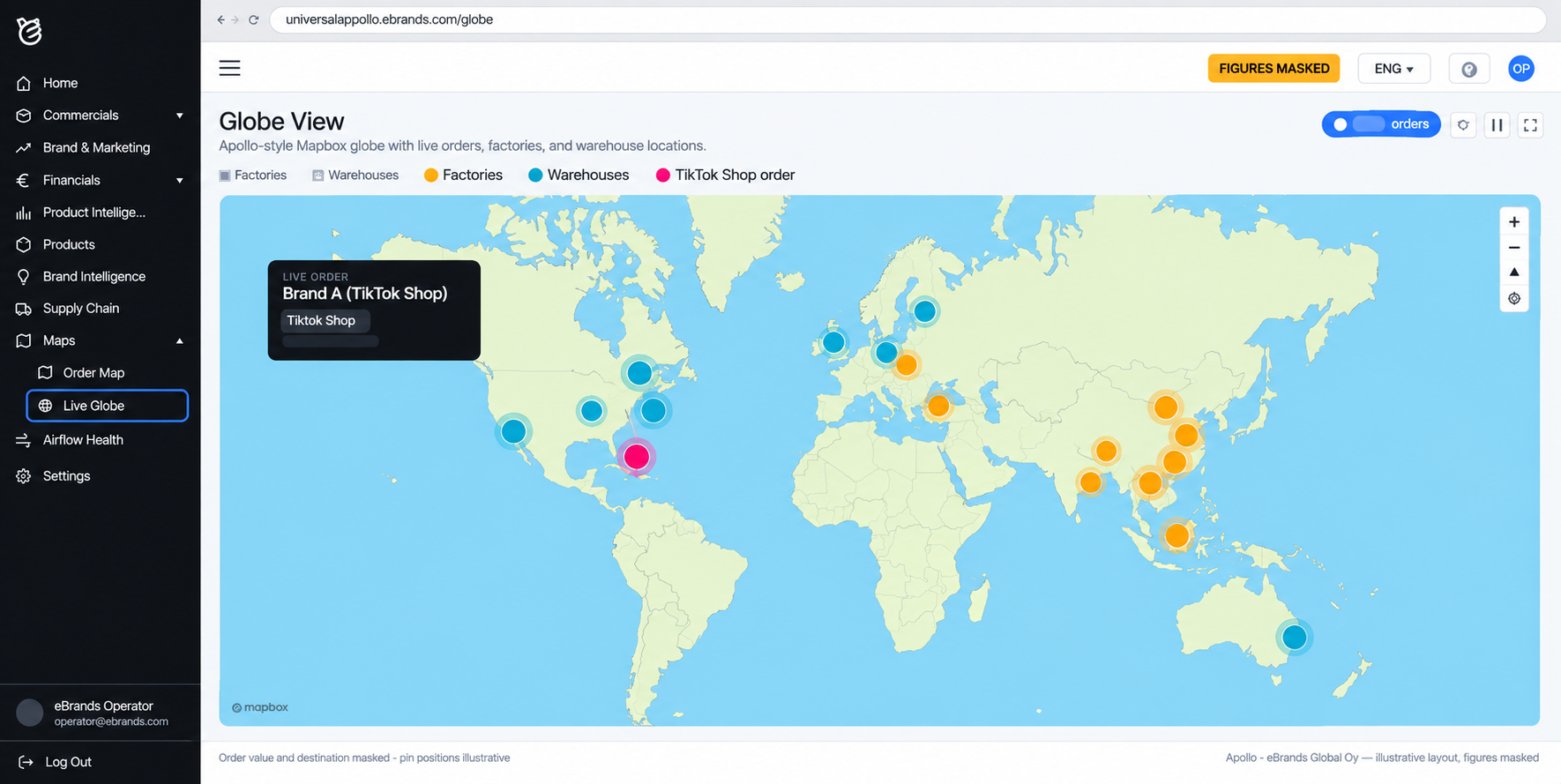Click the Tiktok Shop tag in the popup
1561x784 pixels.
pos(325,321)
